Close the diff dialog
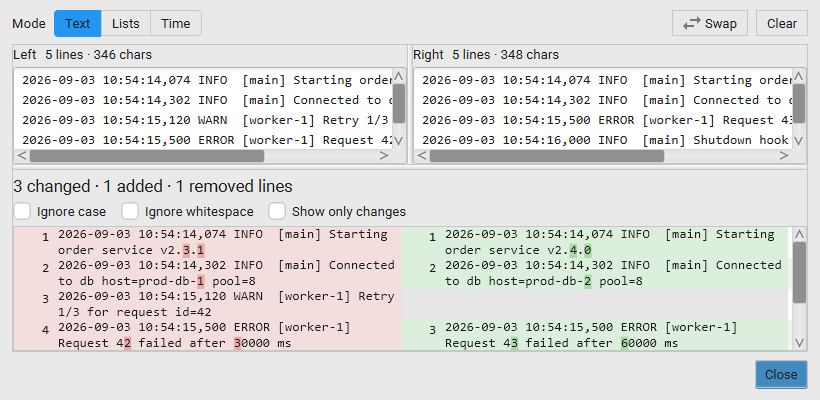Image resolution: width=820 pixels, height=400 pixels. (781, 374)
